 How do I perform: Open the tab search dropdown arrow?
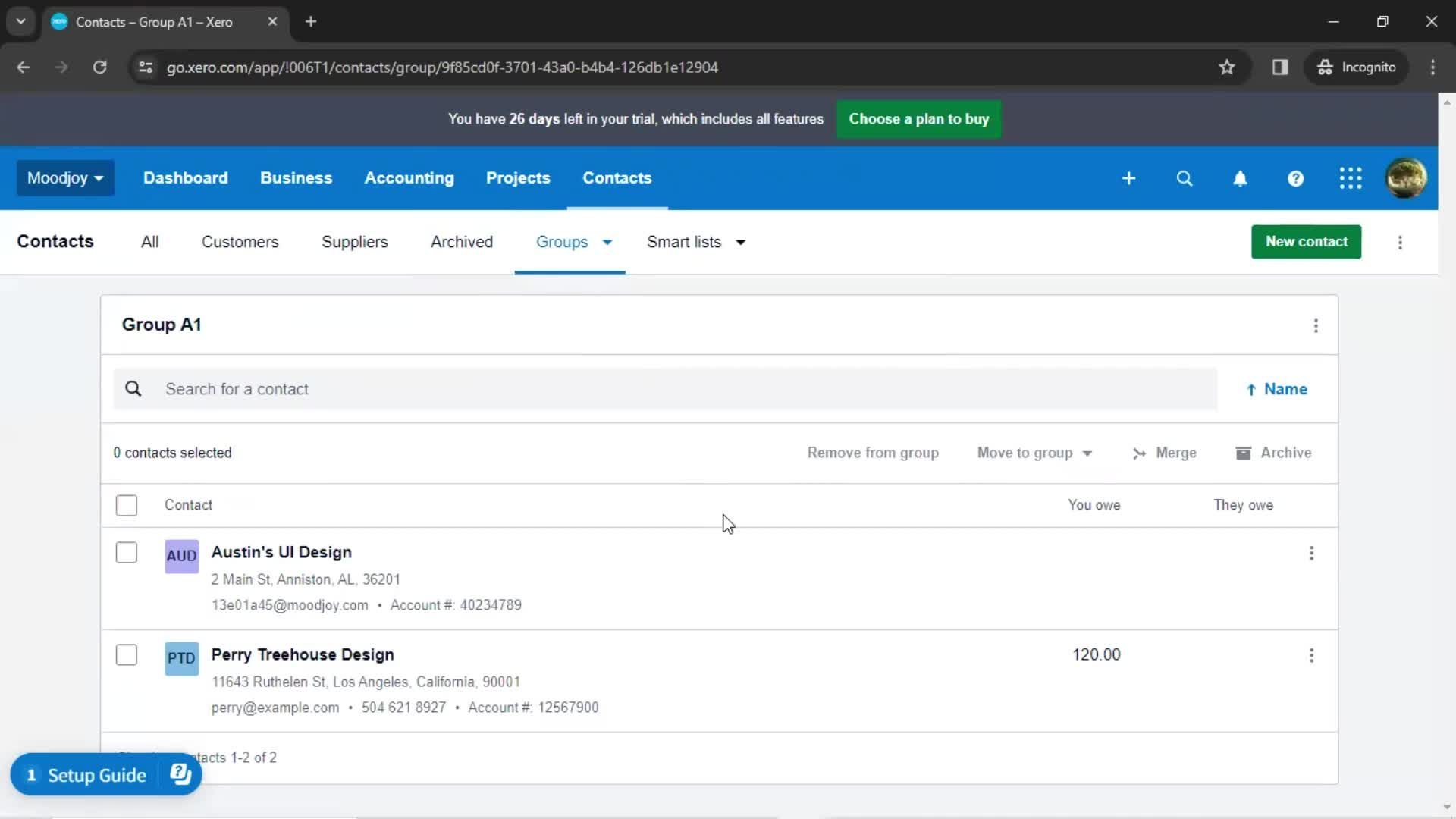tap(20, 21)
